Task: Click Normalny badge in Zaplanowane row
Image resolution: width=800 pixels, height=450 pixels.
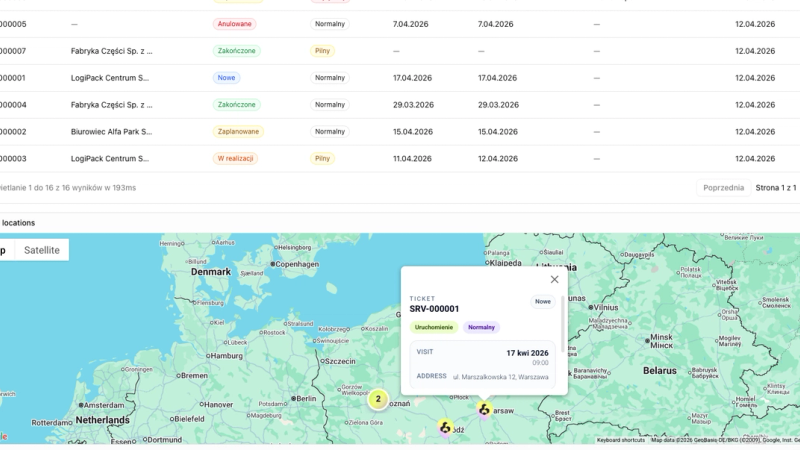Action: (330, 132)
